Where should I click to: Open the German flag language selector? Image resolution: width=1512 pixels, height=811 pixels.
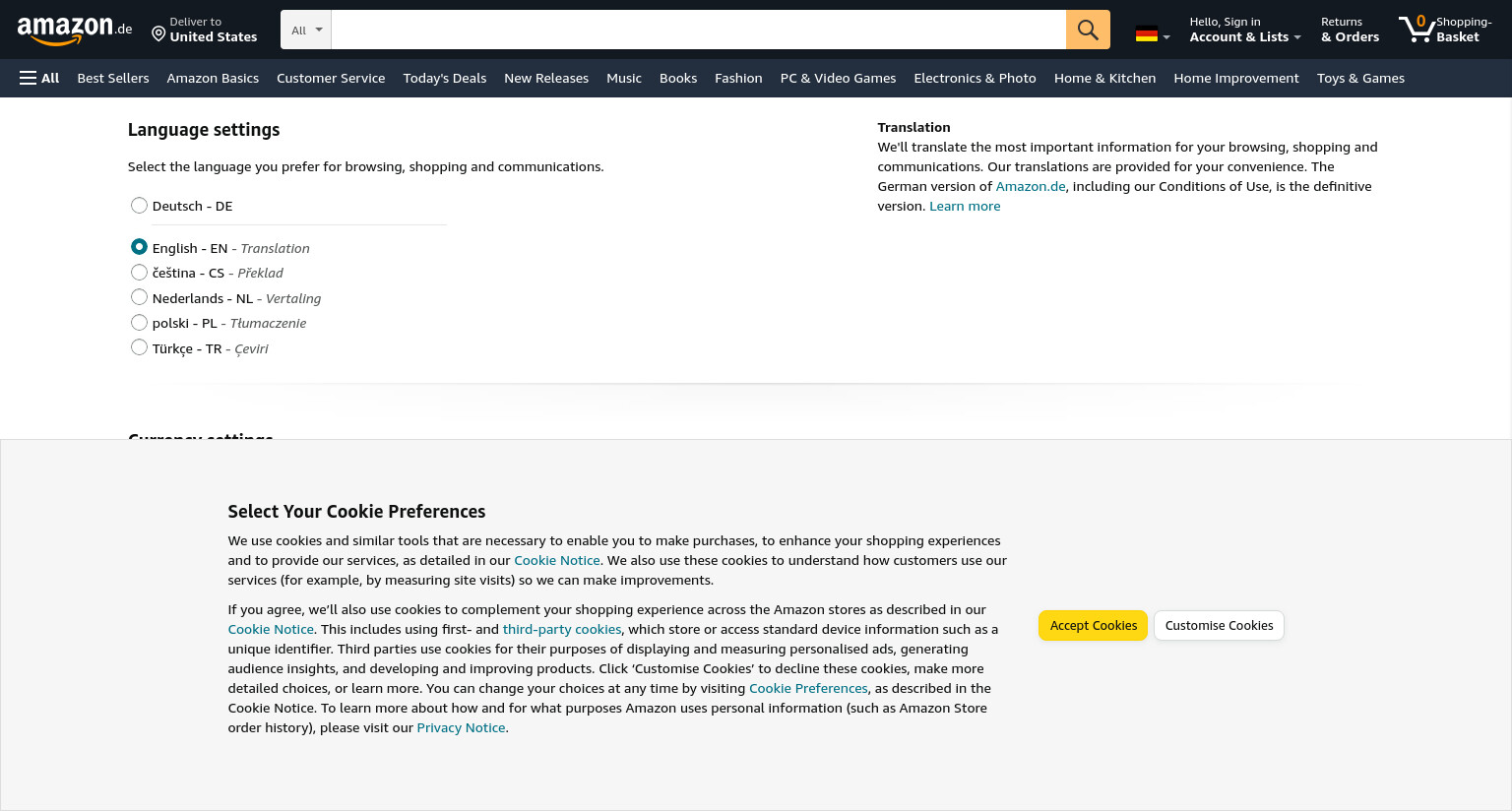click(1153, 34)
